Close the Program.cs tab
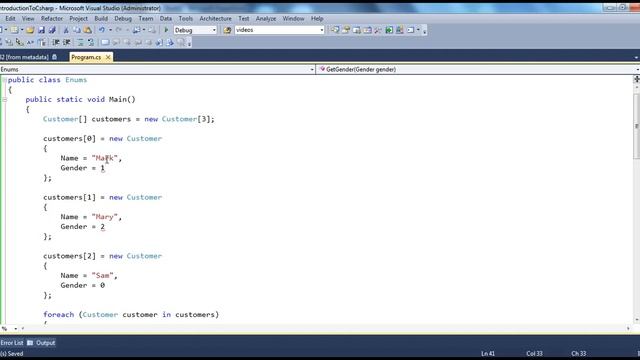This screenshot has height=360, width=640. pyautogui.click(x=108, y=58)
